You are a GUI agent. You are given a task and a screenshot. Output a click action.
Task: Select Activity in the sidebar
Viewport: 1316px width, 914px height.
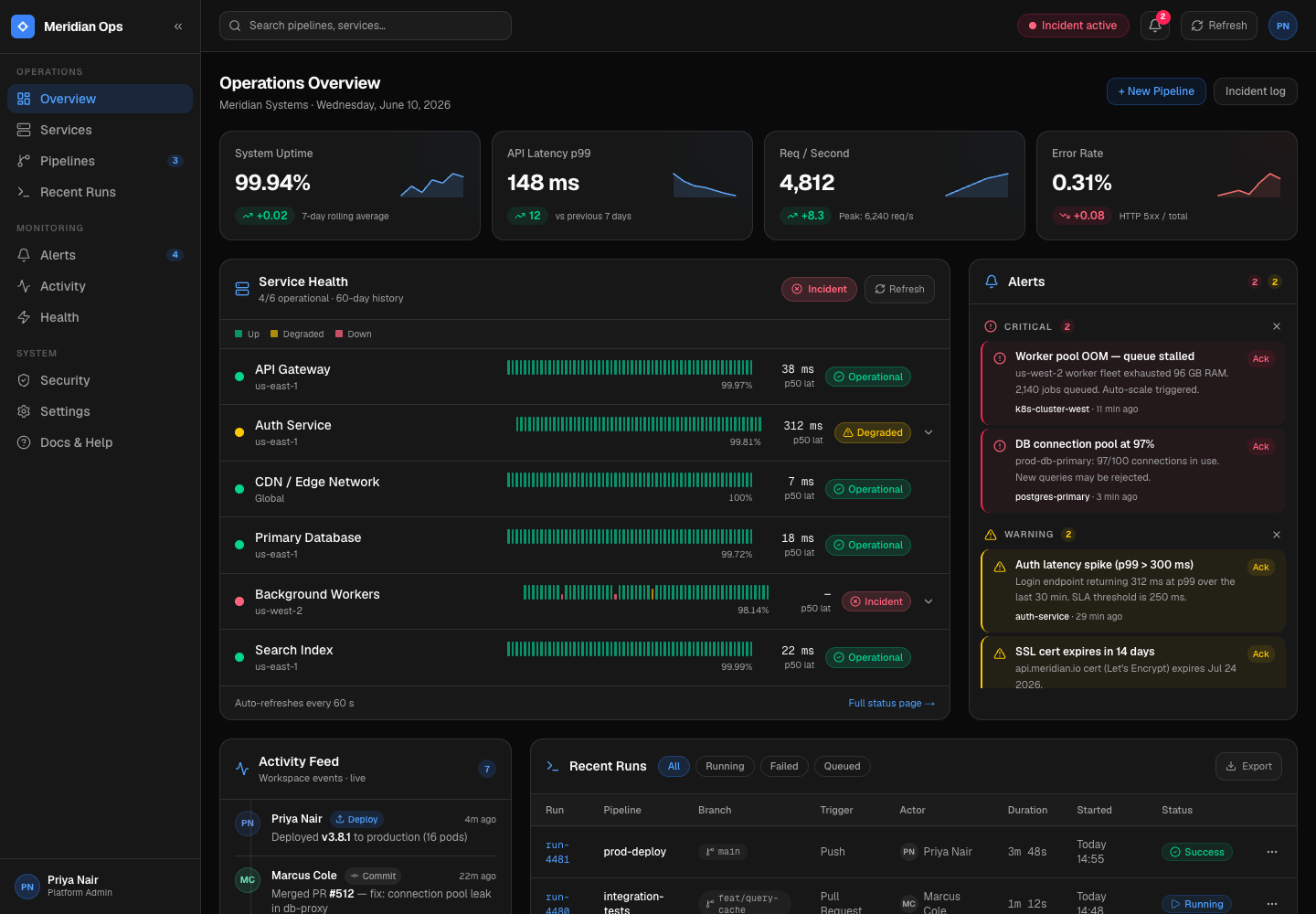100,286
